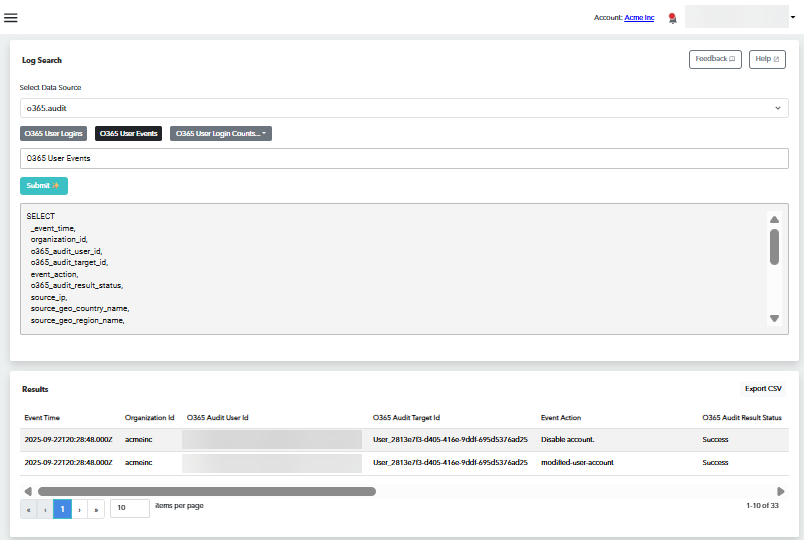The height and width of the screenshot is (540, 804).
Task: Click results table right scroll arrow
Action: (780, 491)
